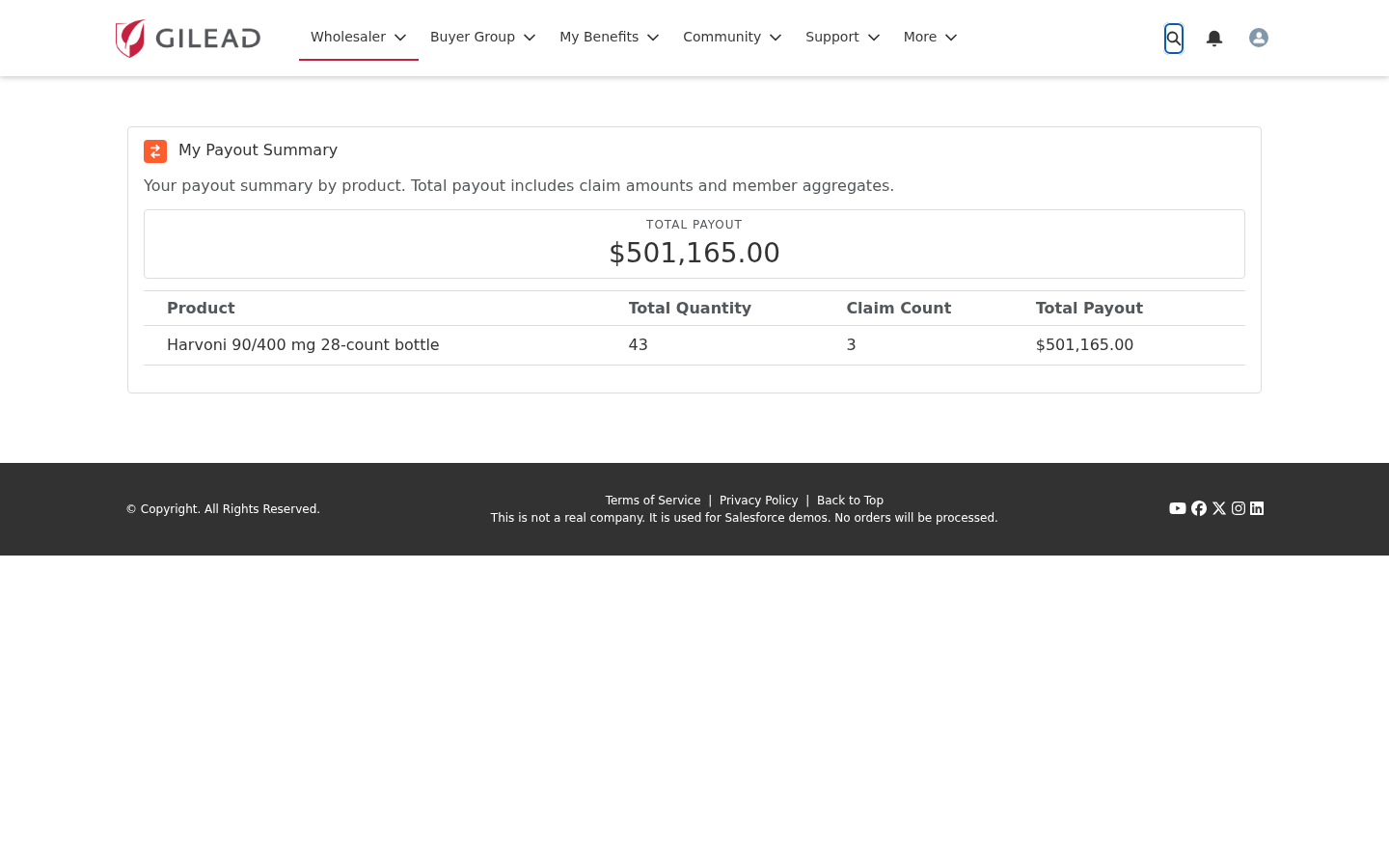Click the My Payout Summary heading
Viewport: 1389px width, 868px height.
258,150
